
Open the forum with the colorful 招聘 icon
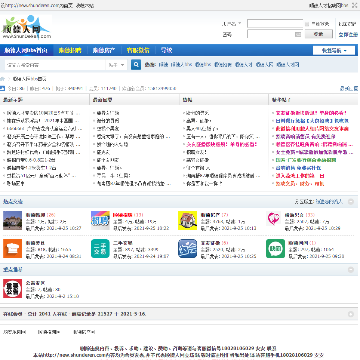tap(100, 220)
